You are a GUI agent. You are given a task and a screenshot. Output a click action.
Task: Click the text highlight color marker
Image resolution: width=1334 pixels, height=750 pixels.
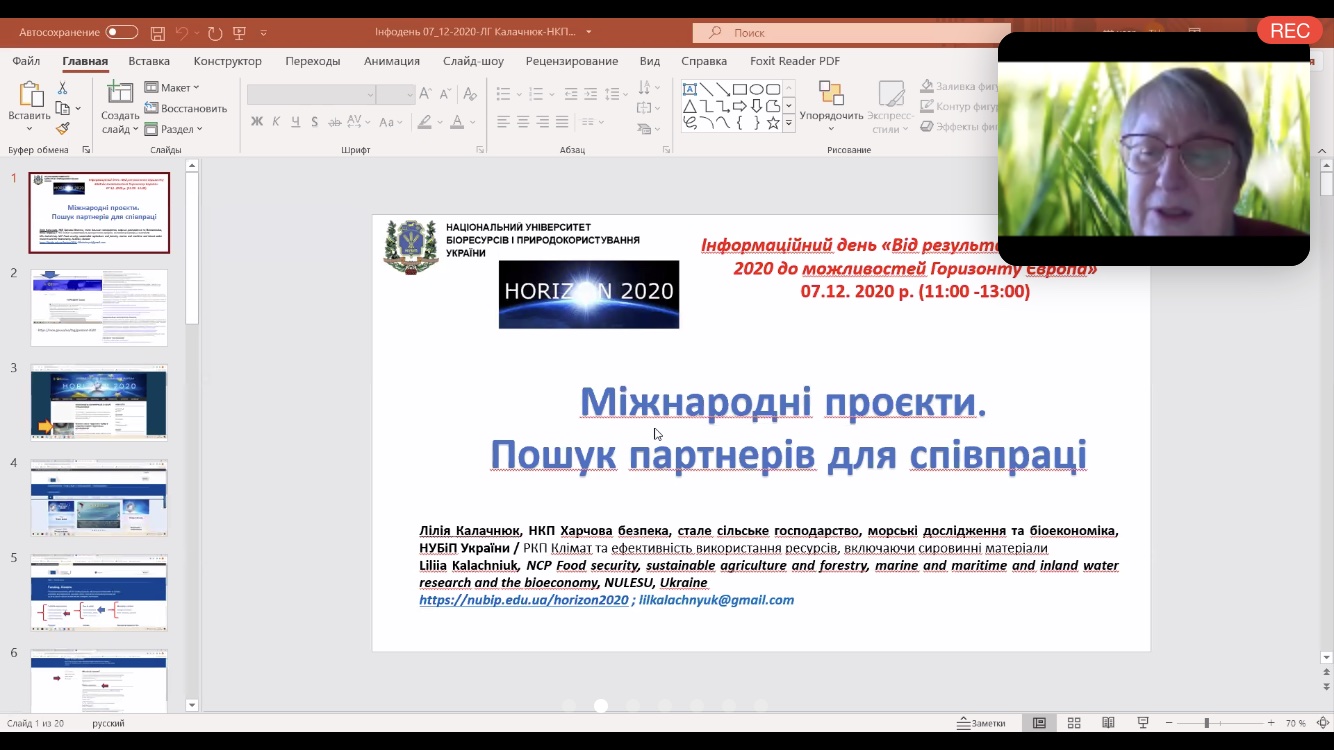[424, 122]
